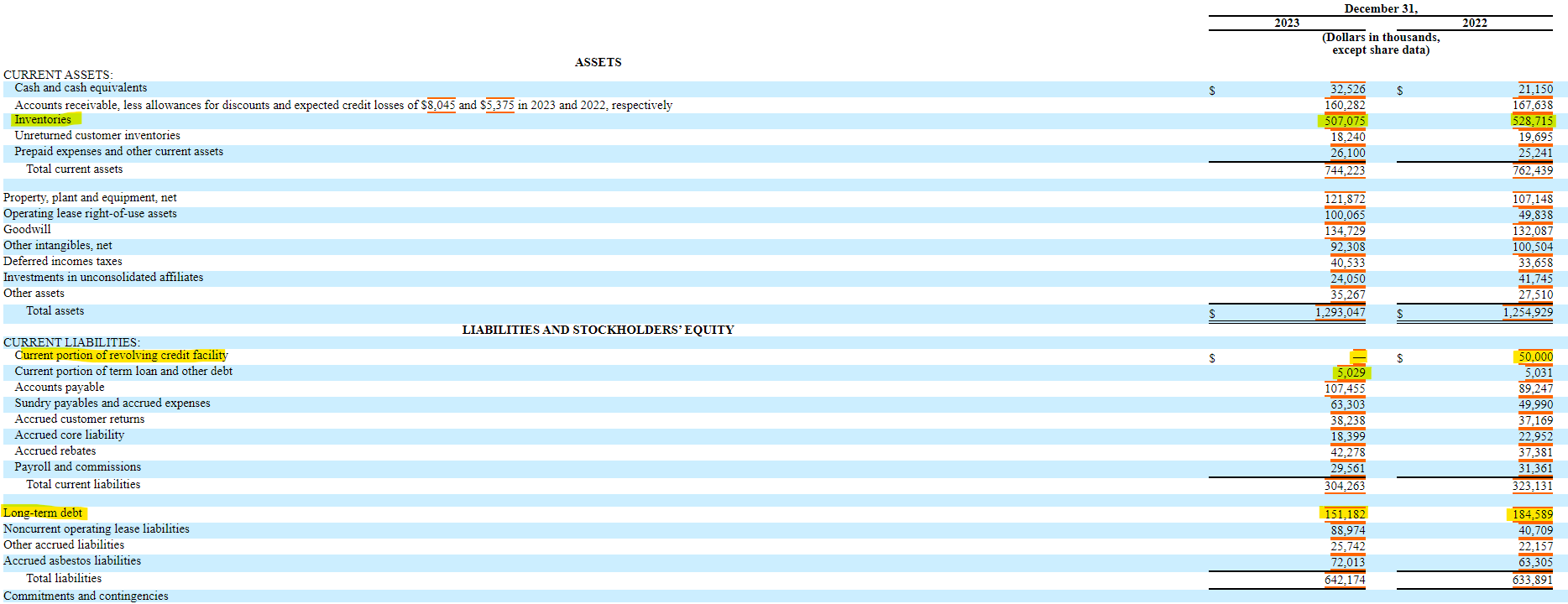This screenshot has height=604, width=1568.
Task: Click accrued core liability 18,399
Action: click(1347, 436)
